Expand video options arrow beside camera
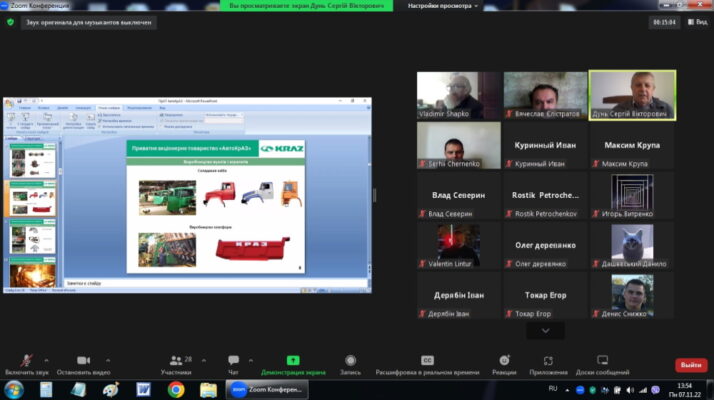714x400 pixels. click(x=108, y=360)
